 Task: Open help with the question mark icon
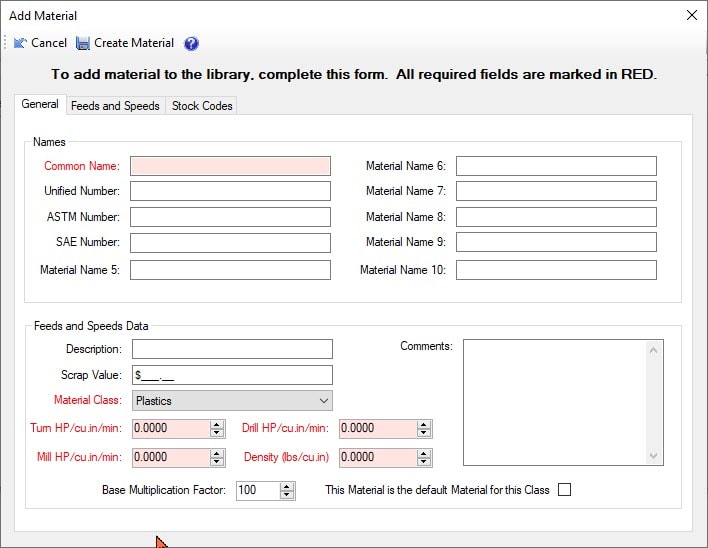coord(191,43)
